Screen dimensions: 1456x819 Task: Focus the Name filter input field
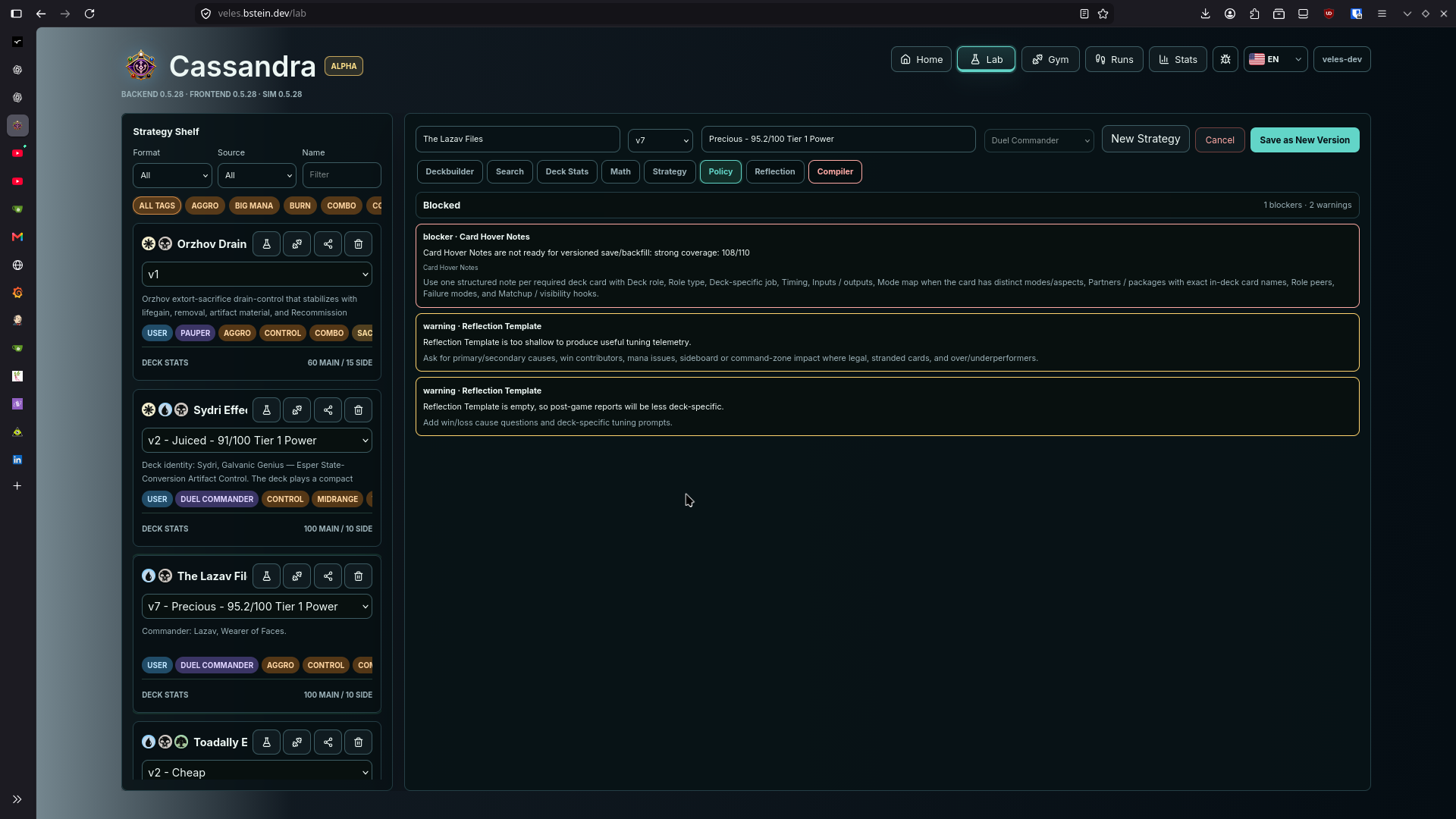tap(342, 175)
